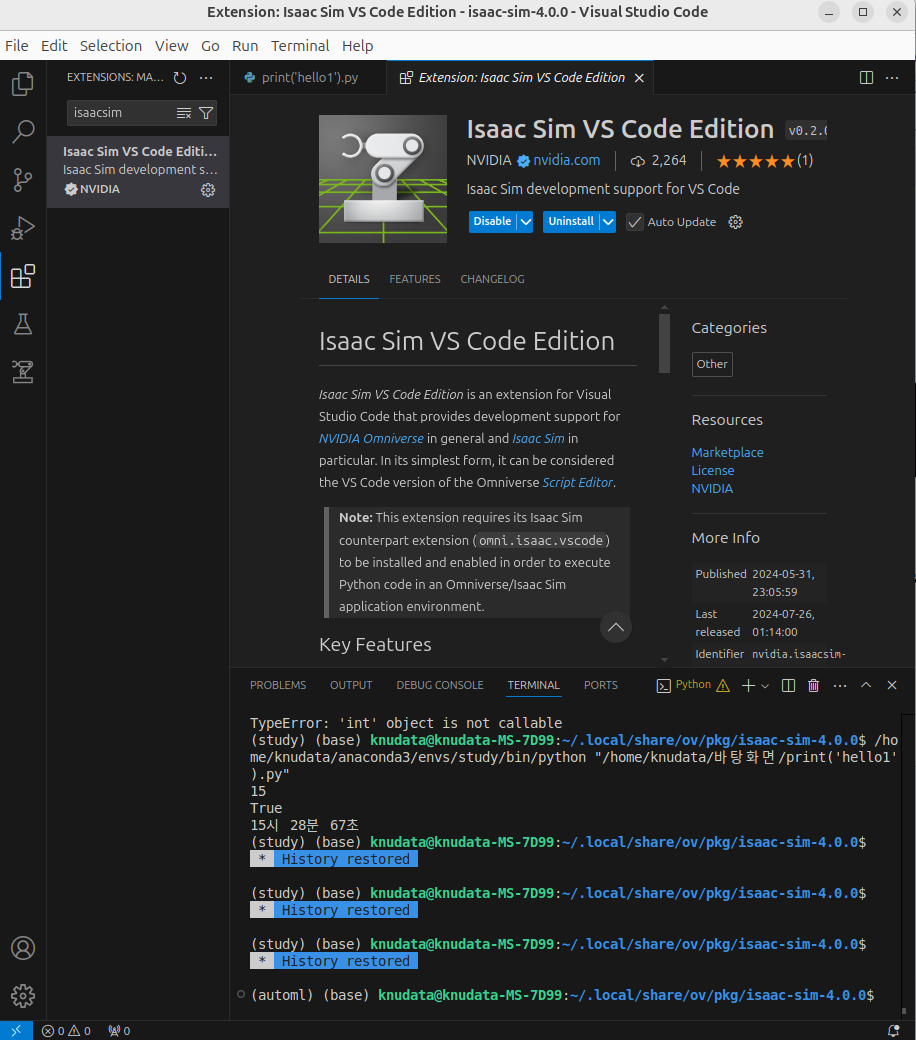The width and height of the screenshot is (916, 1040).
Task: Switch to the FEATURES tab
Action: point(415,279)
